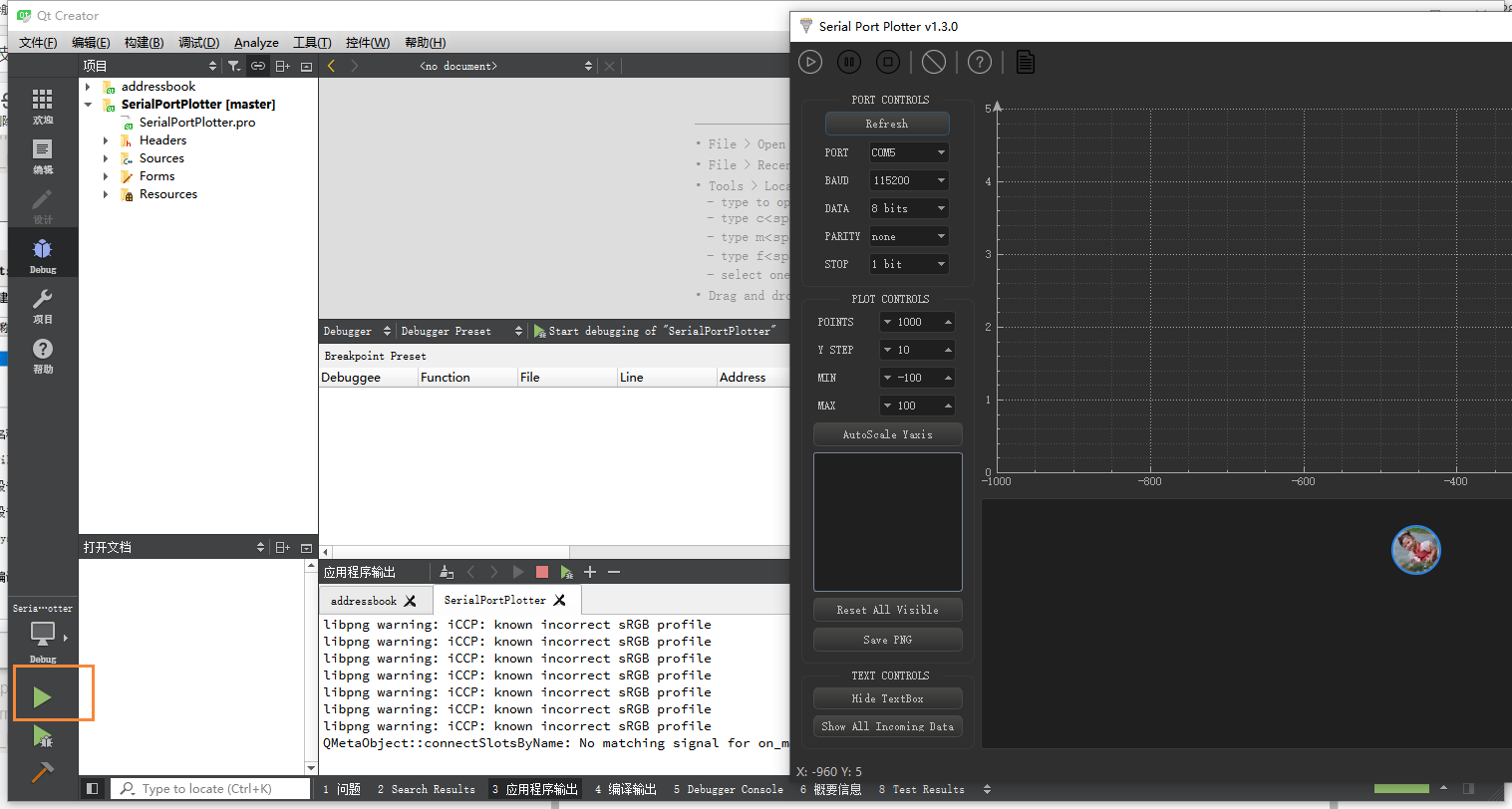Stop the running application with the red square
This screenshot has width=1512, height=809.
point(541,571)
